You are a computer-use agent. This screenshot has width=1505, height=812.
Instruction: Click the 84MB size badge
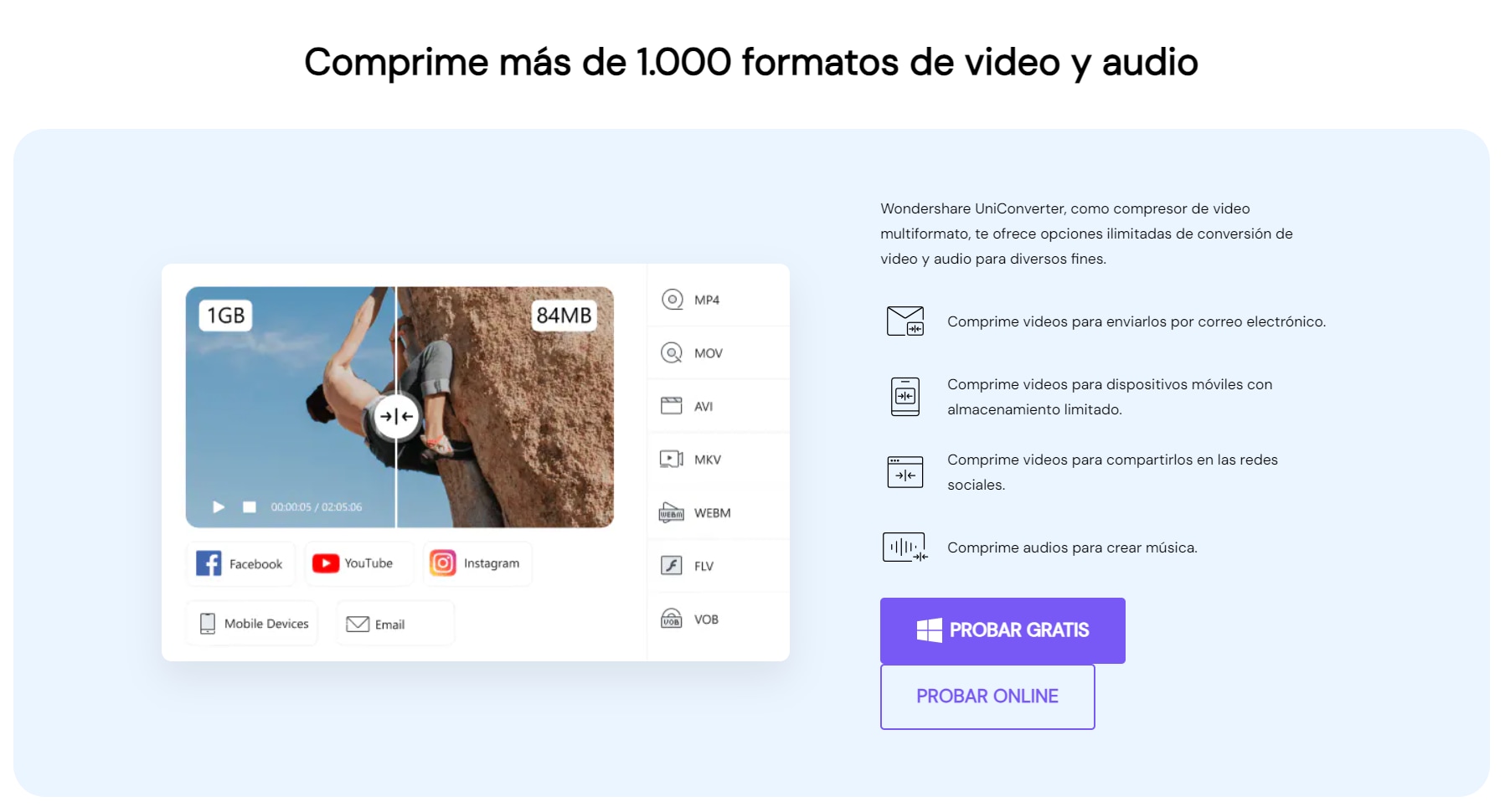(564, 316)
